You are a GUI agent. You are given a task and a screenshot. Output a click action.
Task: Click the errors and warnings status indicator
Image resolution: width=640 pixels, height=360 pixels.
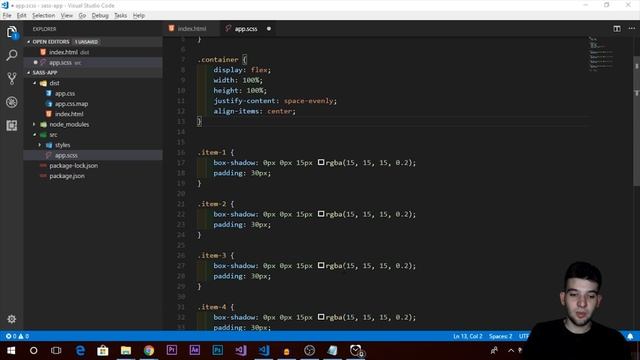17,336
